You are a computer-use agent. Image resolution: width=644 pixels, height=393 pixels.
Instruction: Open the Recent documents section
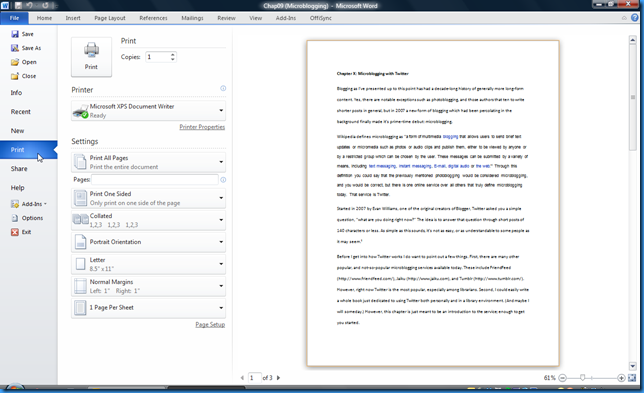click(x=21, y=112)
